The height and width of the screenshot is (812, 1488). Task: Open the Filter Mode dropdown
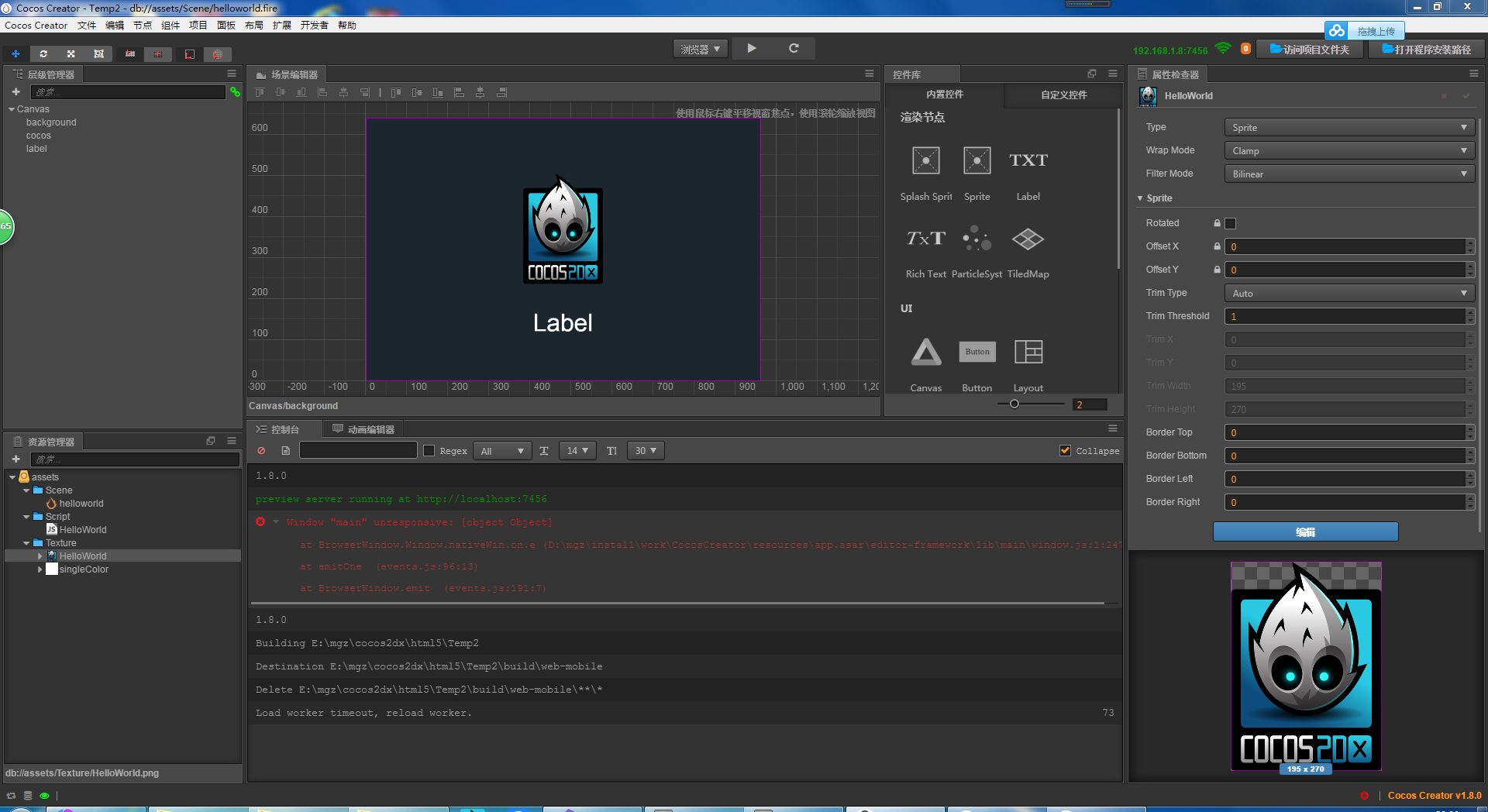pos(1348,174)
